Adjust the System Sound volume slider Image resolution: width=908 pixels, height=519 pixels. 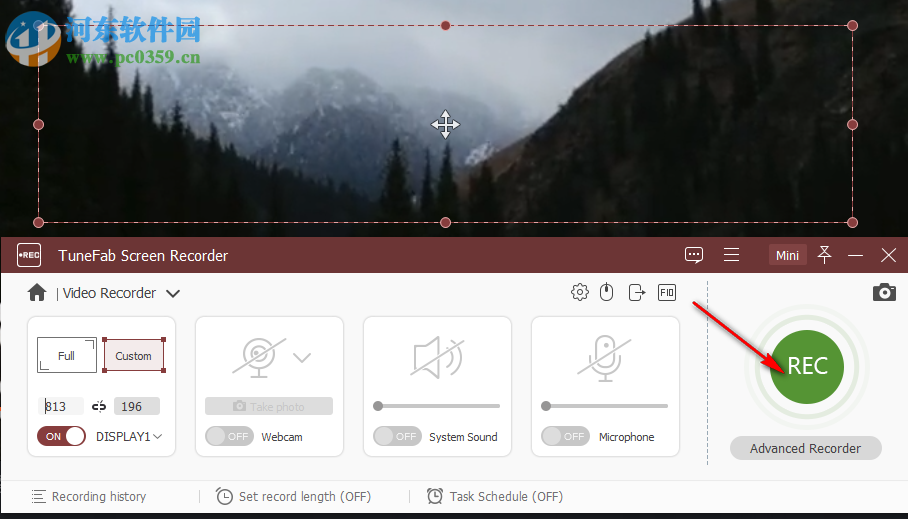click(437, 406)
